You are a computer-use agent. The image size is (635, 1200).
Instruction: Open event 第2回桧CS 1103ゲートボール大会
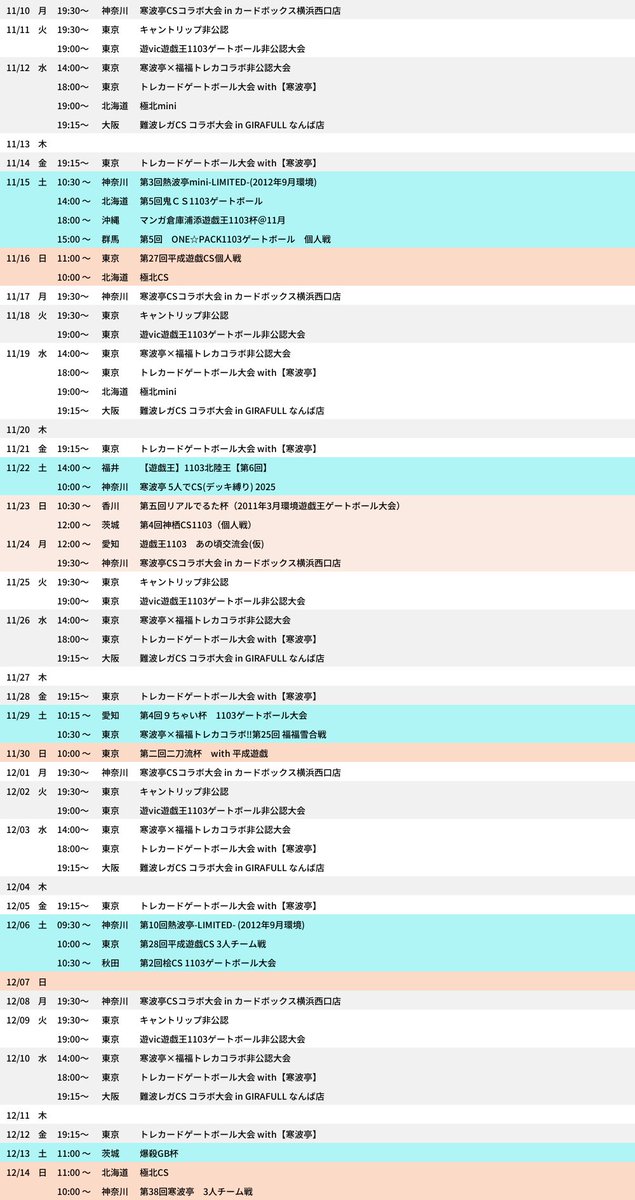(208, 963)
